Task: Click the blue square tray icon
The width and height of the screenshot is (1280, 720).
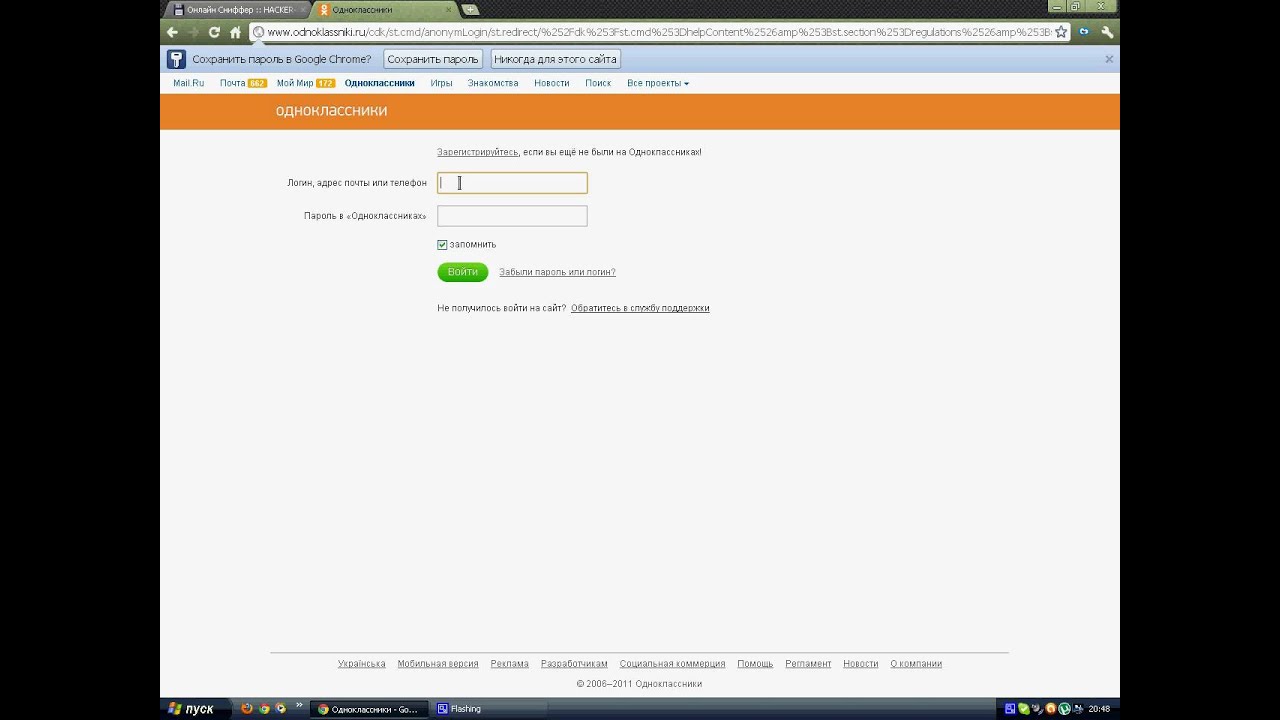Action: pos(1010,709)
